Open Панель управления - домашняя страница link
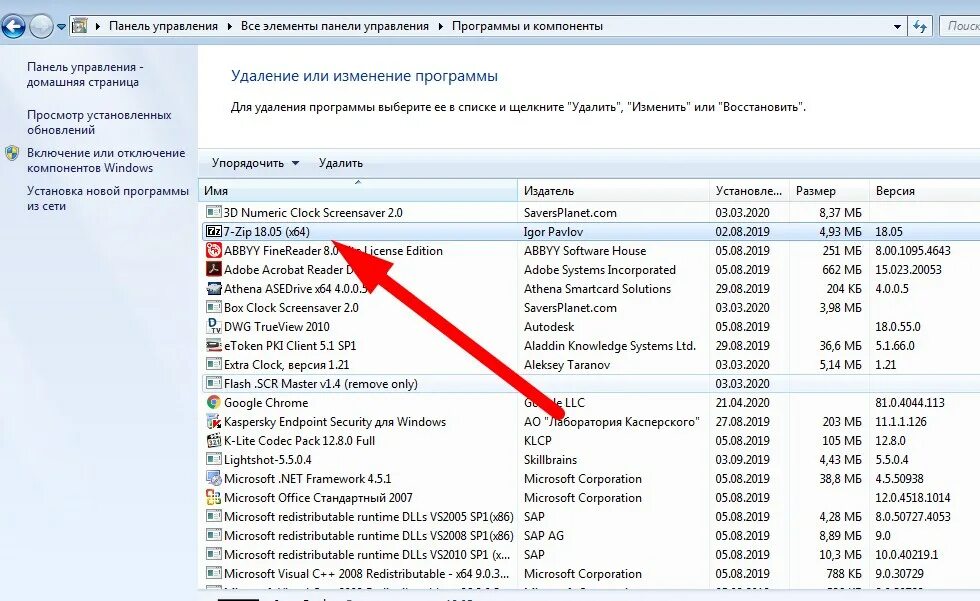980x601 pixels. coord(85,74)
